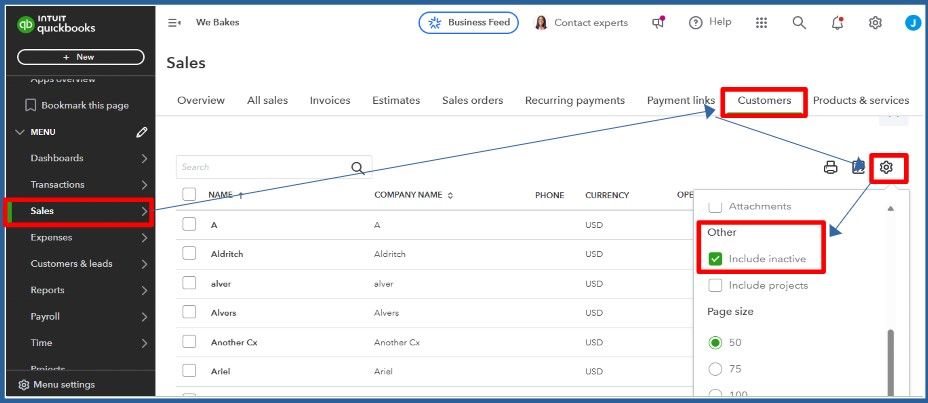This screenshot has height=403, width=928.
Task: Click the + New button
Action: click(x=81, y=57)
